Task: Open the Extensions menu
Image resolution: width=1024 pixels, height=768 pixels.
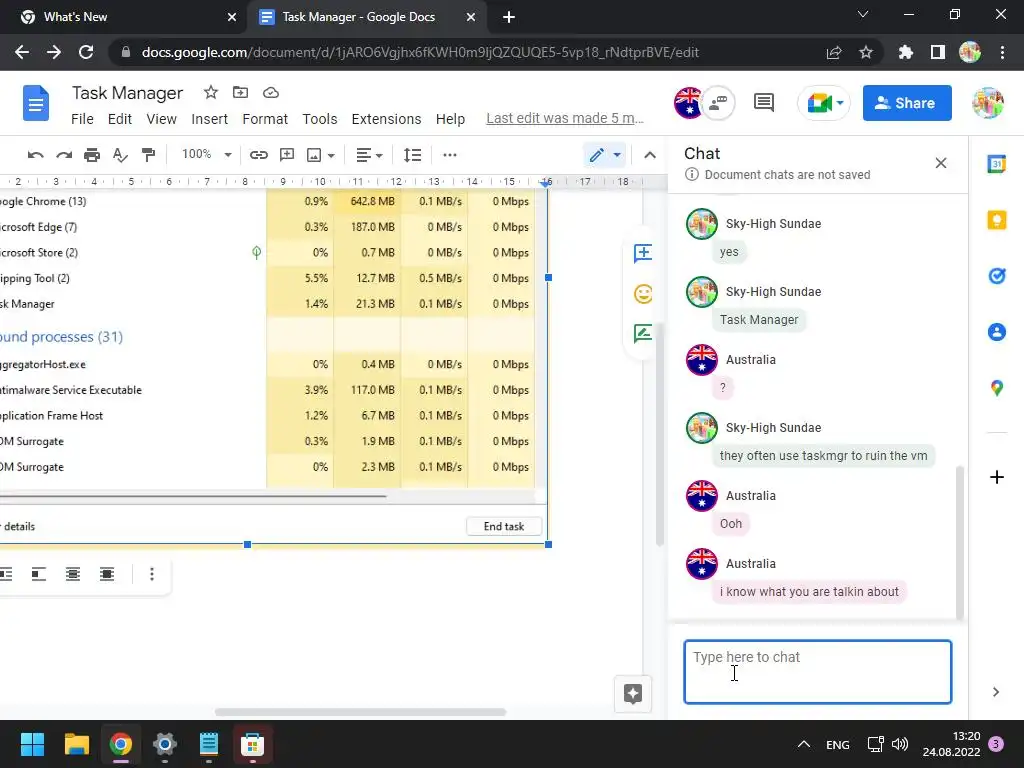Action: coord(387,119)
